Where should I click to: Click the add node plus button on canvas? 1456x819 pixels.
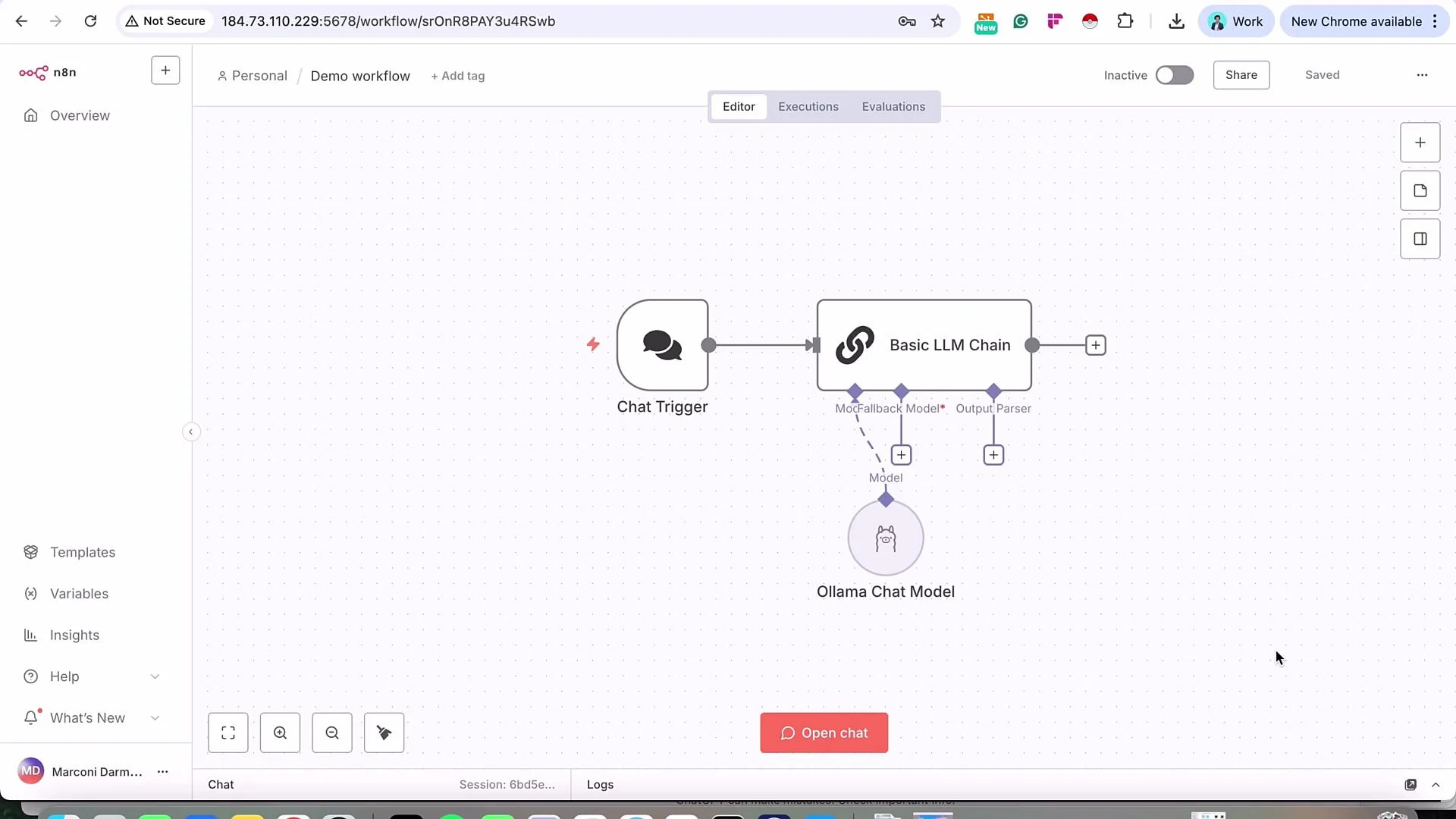tap(1420, 143)
